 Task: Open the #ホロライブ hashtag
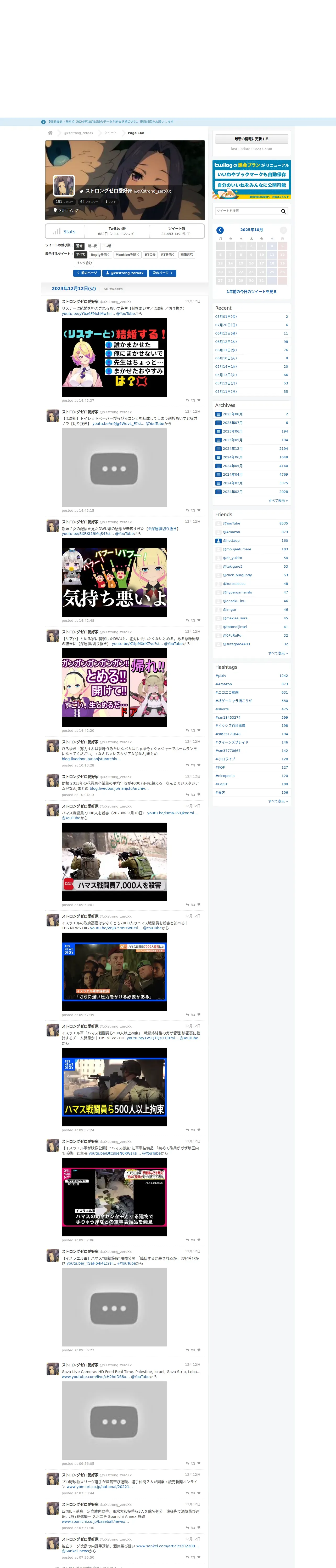click(225, 759)
